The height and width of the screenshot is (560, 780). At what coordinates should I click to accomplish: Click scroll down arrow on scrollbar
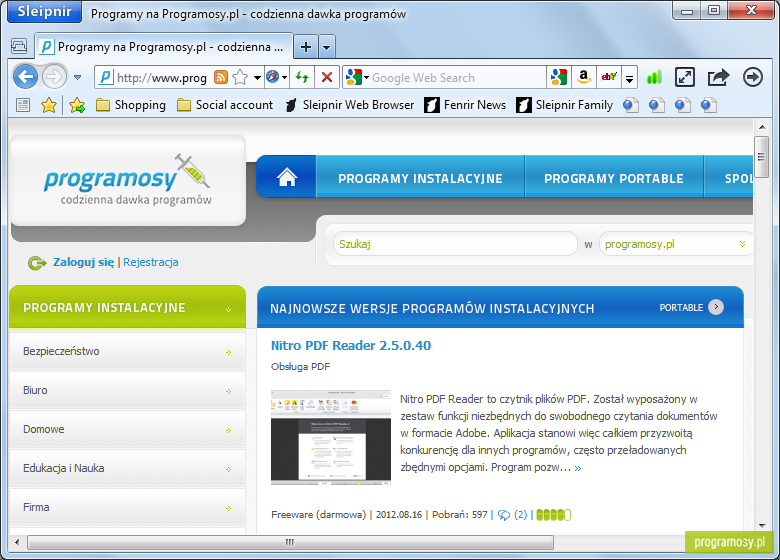pyautogui.click(x=762, y=526)
